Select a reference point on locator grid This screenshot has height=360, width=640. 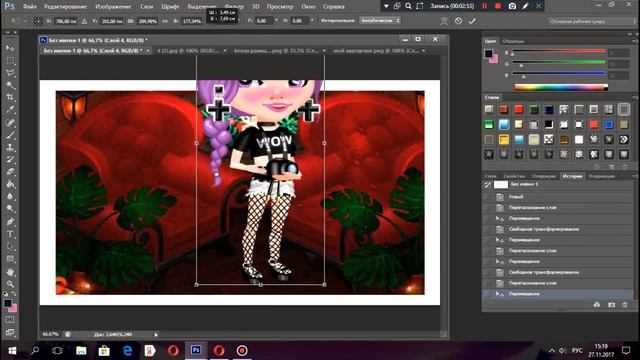[x=38, y=21]
